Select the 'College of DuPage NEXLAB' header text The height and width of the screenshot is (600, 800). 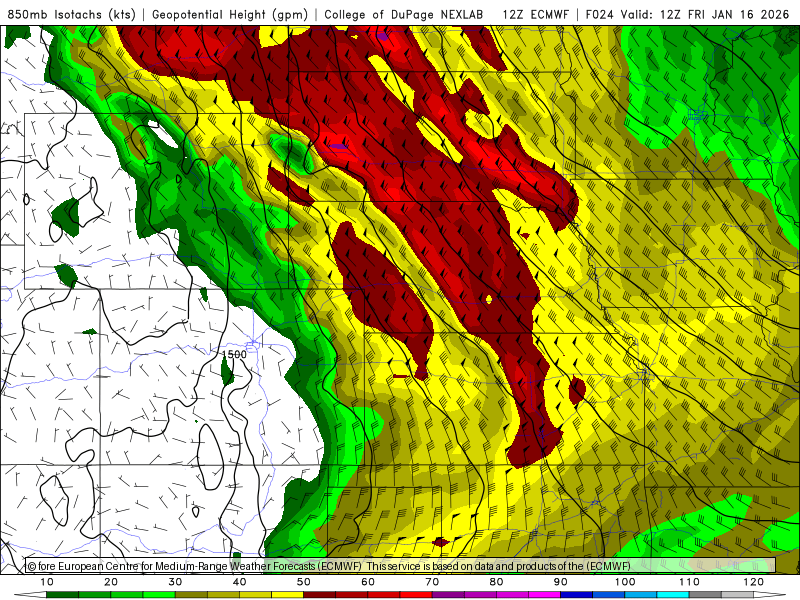404,14
